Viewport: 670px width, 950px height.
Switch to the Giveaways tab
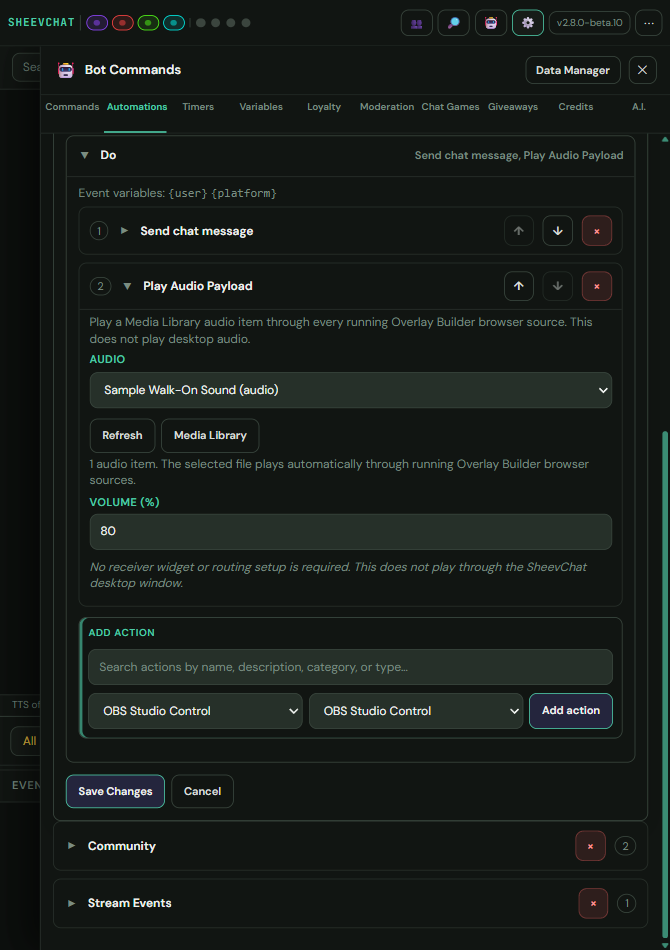513,107
